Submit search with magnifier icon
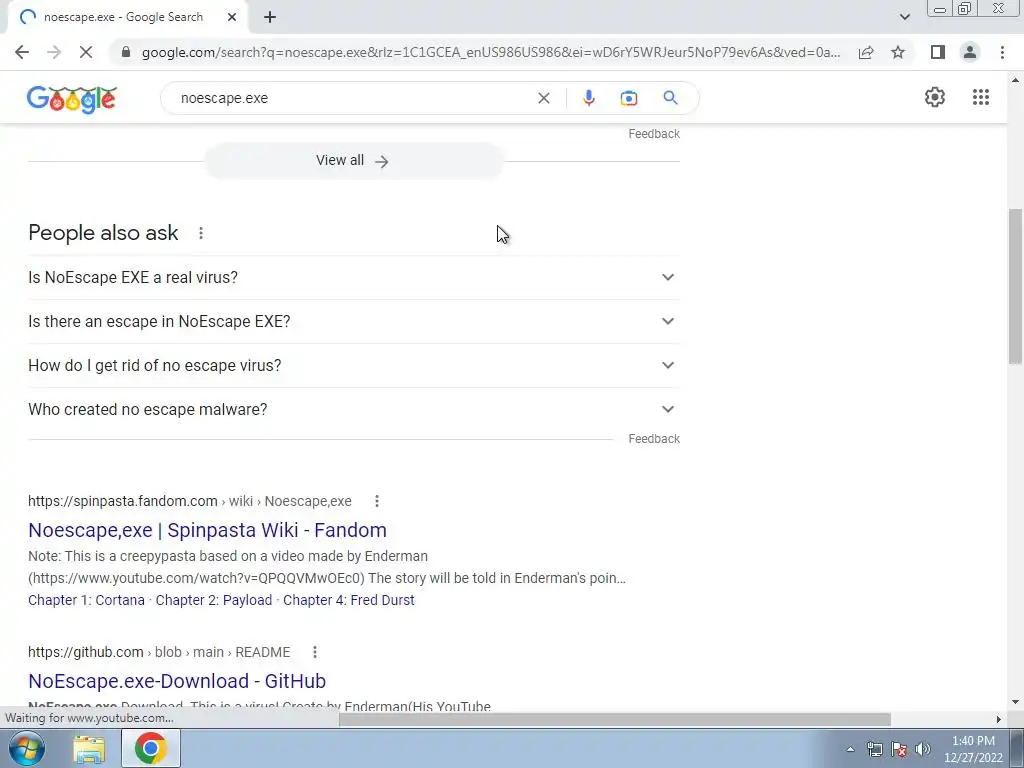1024x768 pixels. tap(670, 98)
